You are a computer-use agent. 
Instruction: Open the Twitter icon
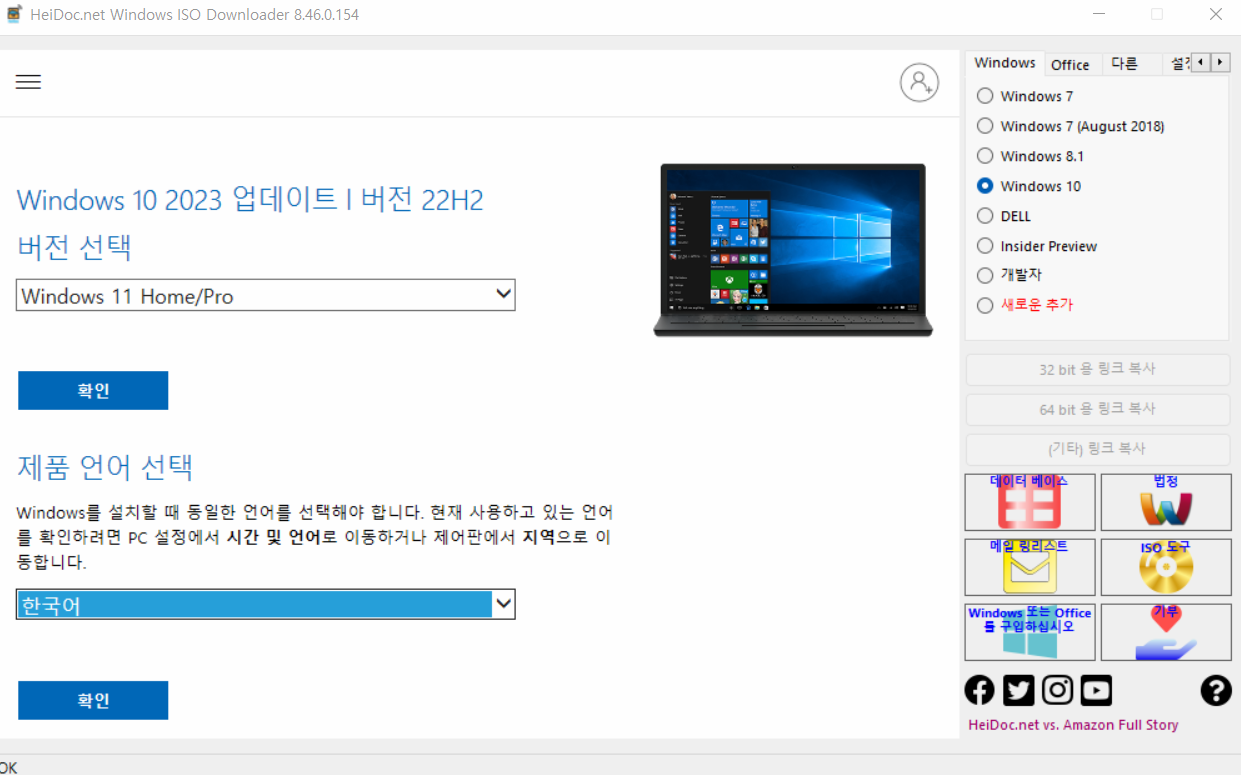click(x=1019, y=690)
